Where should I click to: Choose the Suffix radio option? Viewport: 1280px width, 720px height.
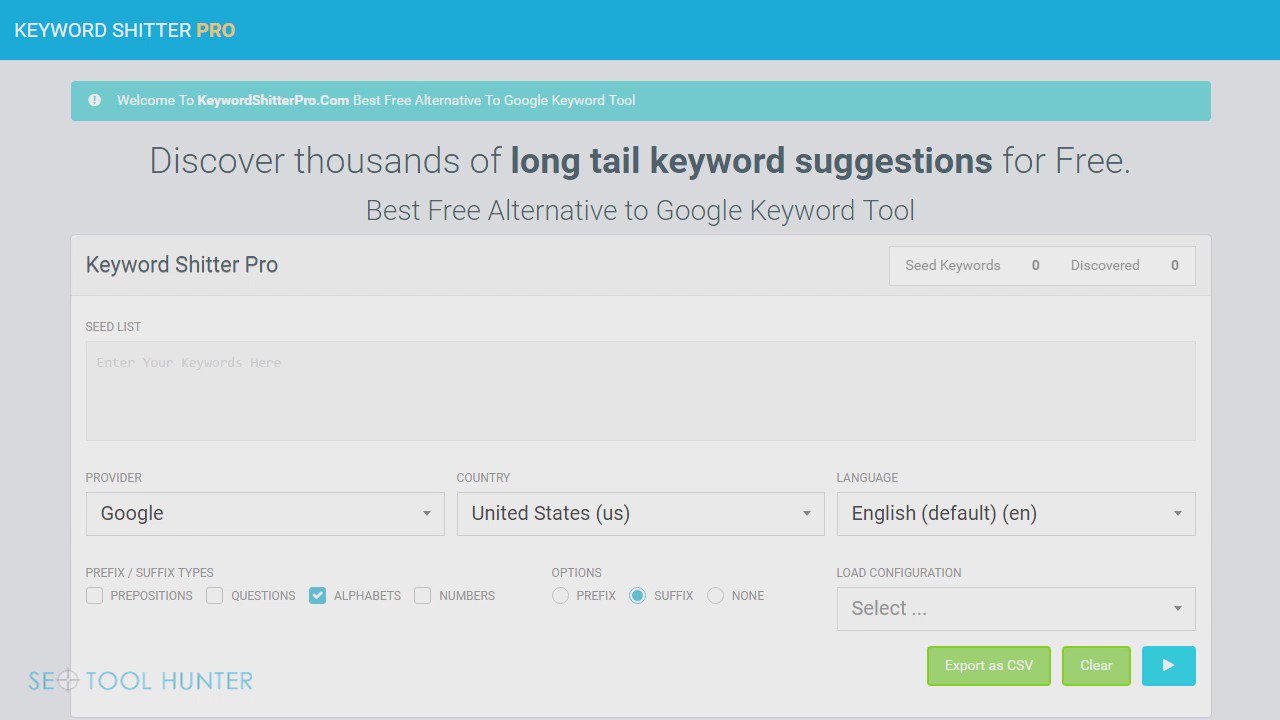(x=637, y=596)
